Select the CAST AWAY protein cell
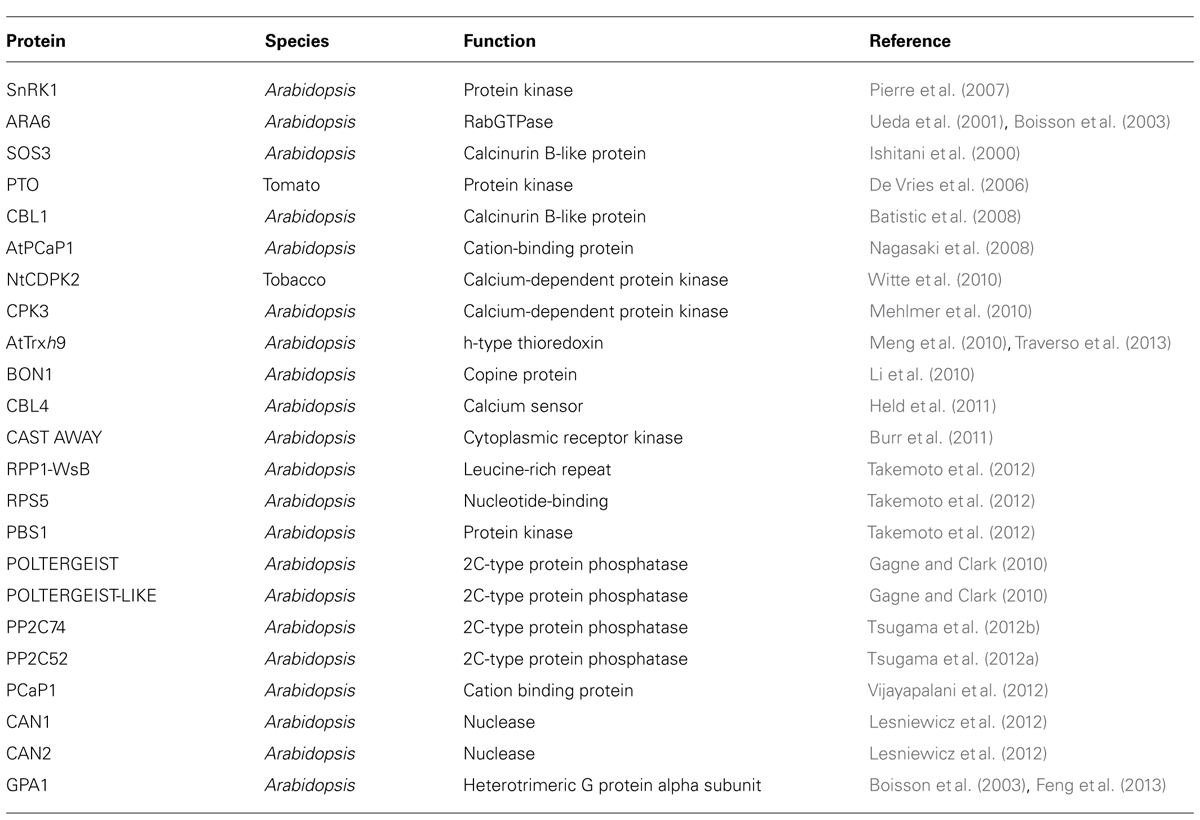 click(55, 438)
